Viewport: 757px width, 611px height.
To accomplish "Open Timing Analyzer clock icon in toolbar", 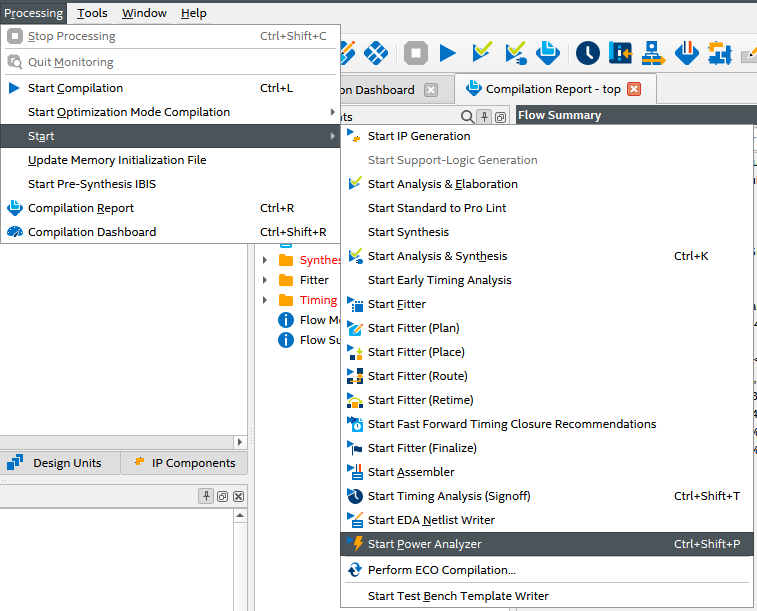I will click(588, 52).
